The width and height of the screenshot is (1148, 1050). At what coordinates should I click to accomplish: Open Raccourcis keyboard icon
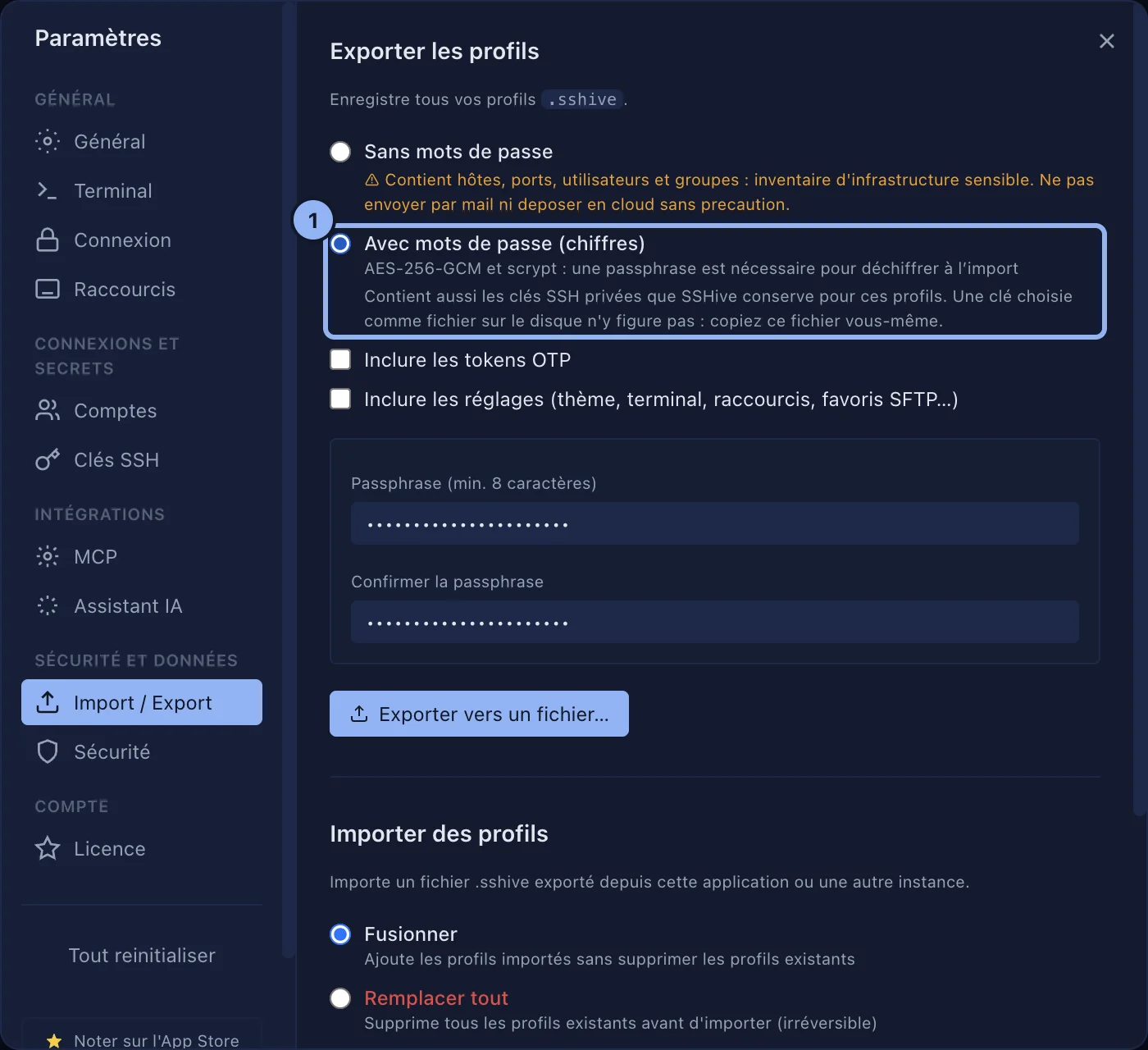click(x=48, y=289)
